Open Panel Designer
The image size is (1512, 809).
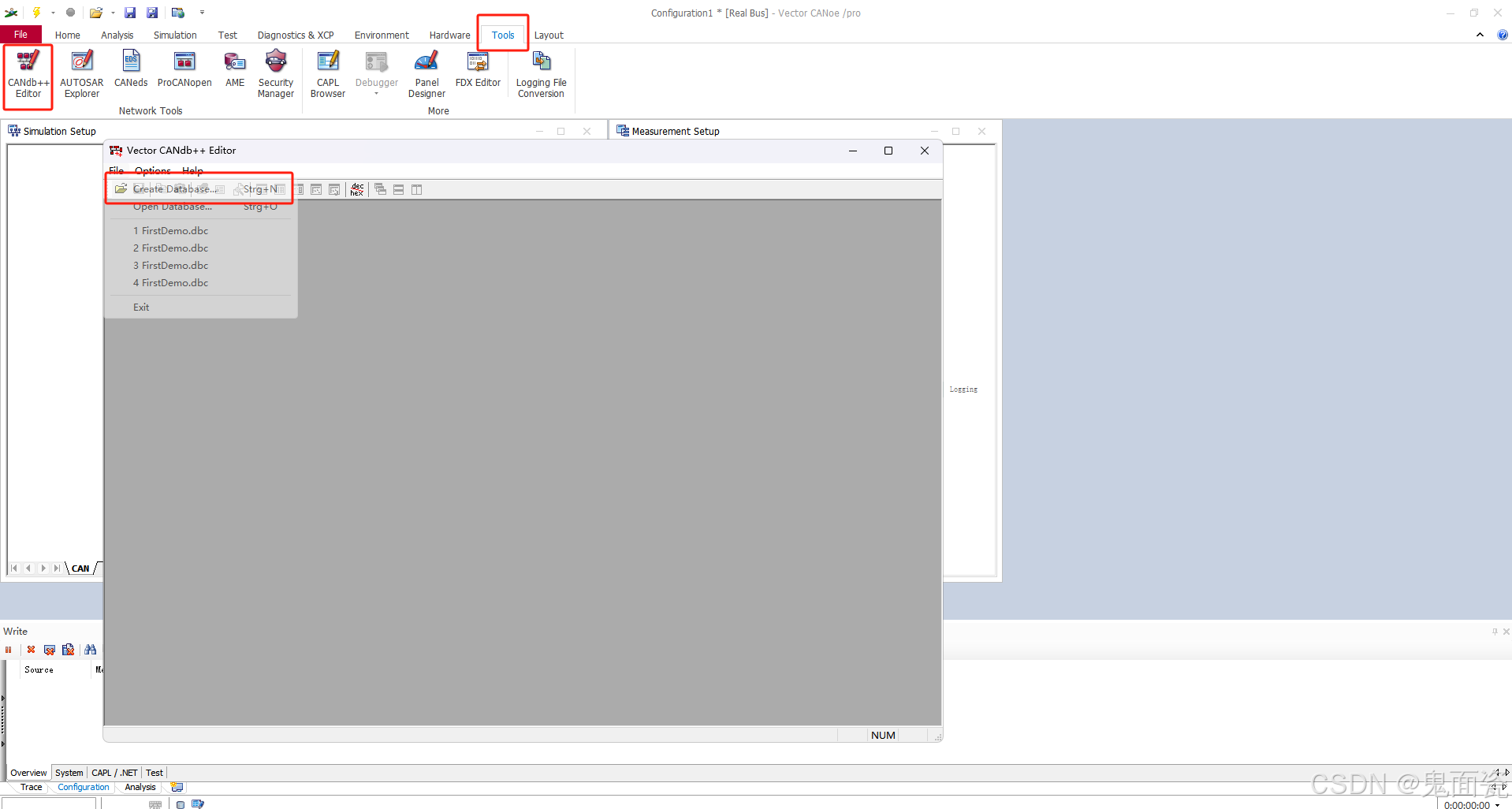pos(426,75)
